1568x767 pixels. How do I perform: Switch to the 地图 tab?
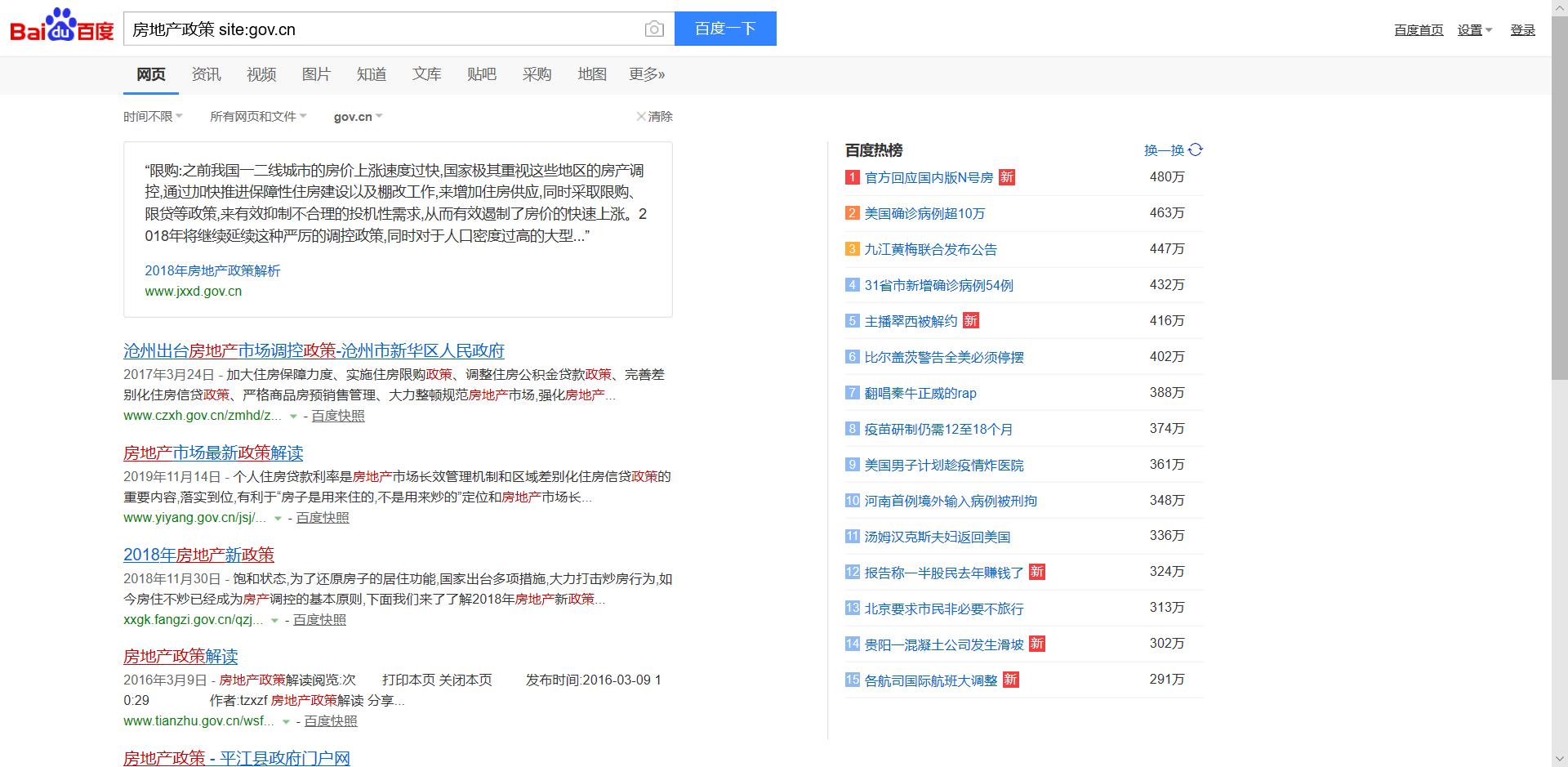(590, 74)
